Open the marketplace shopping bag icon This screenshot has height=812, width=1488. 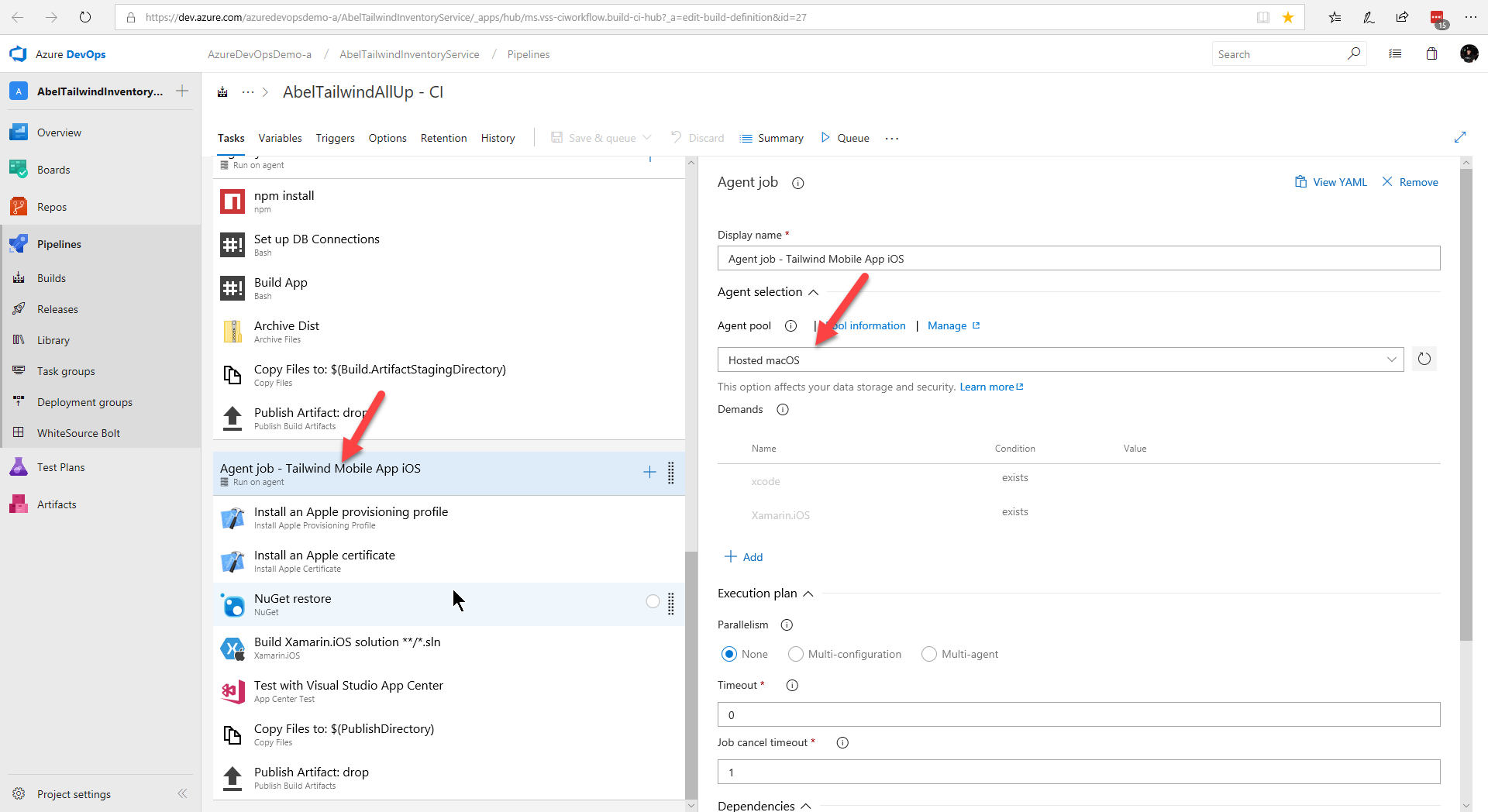1431,53
